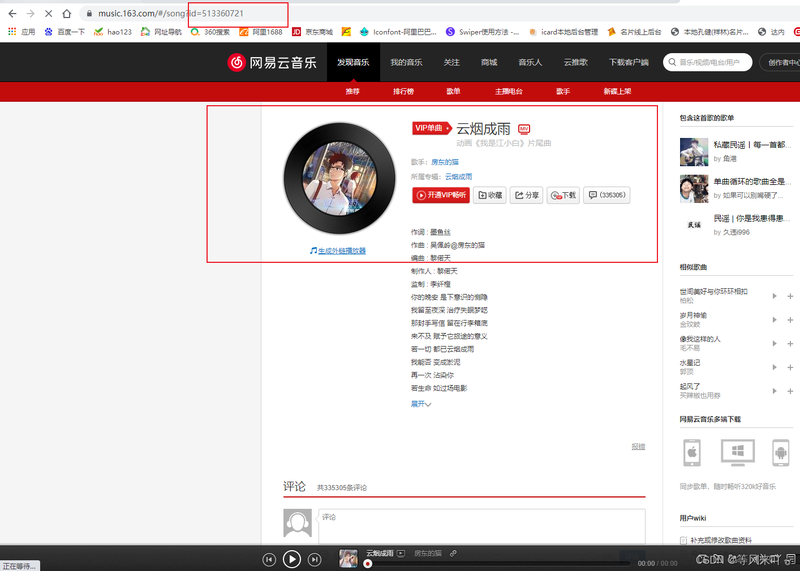Image resolution: width=800 pixels, height=571 pixels.
Task: Click the browser address bar URL
Action: pos(170,14)
